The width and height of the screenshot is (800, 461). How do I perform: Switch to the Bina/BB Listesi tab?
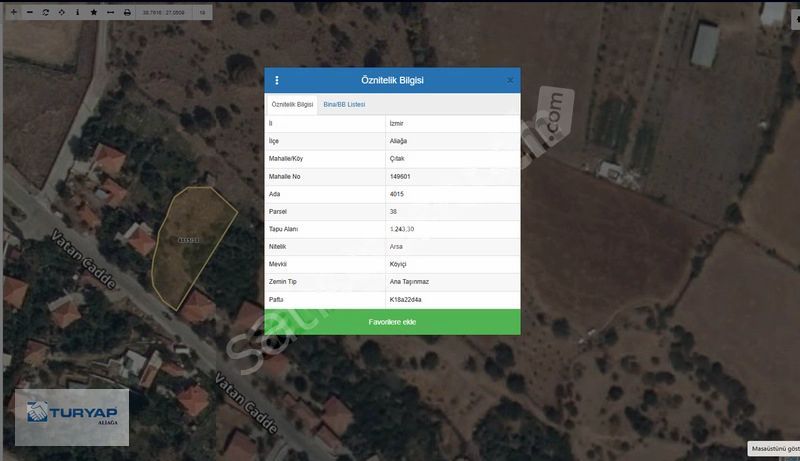(x=344, y=104)
